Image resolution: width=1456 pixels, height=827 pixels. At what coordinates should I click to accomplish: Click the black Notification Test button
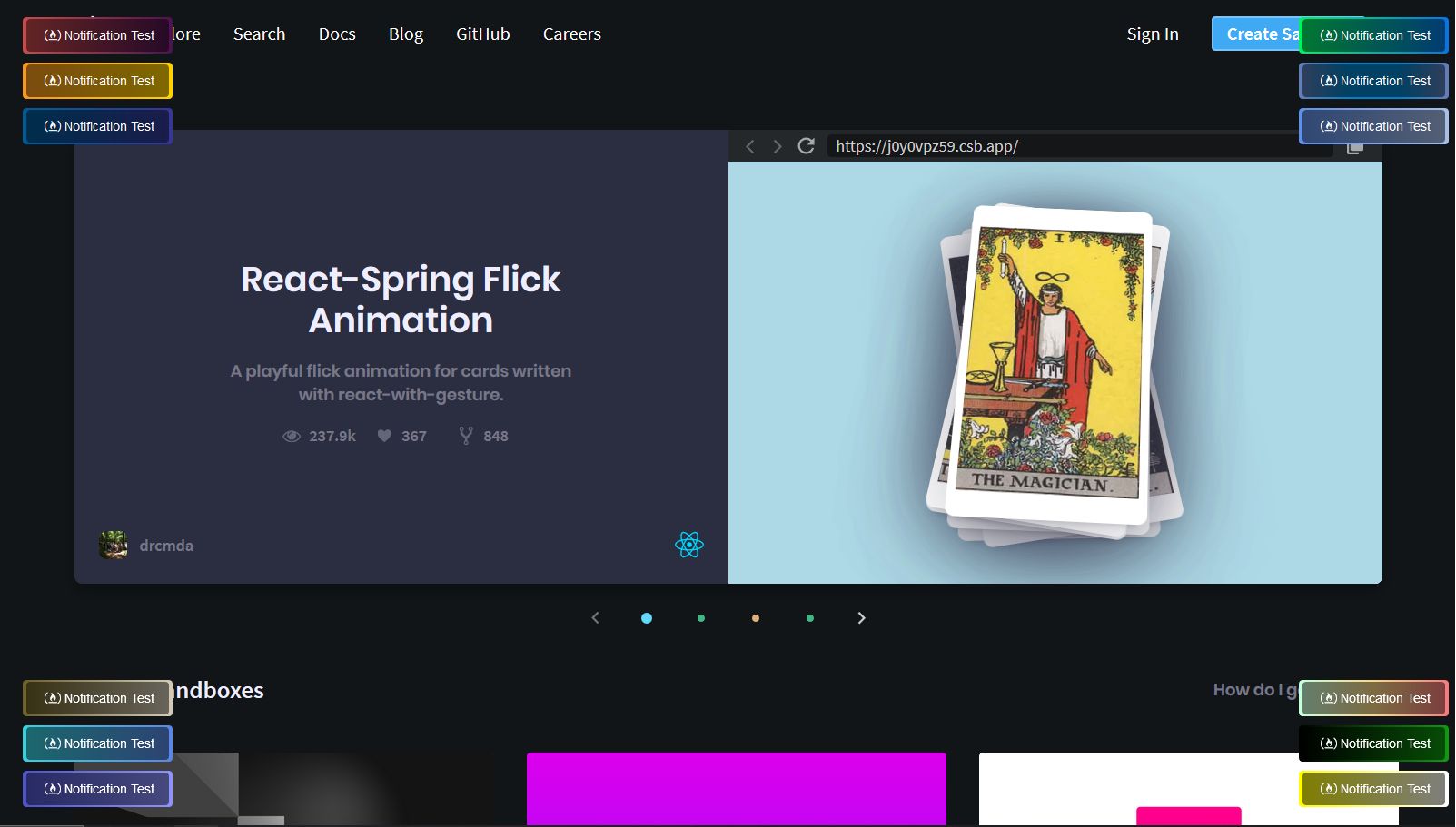click(1373, 743)
